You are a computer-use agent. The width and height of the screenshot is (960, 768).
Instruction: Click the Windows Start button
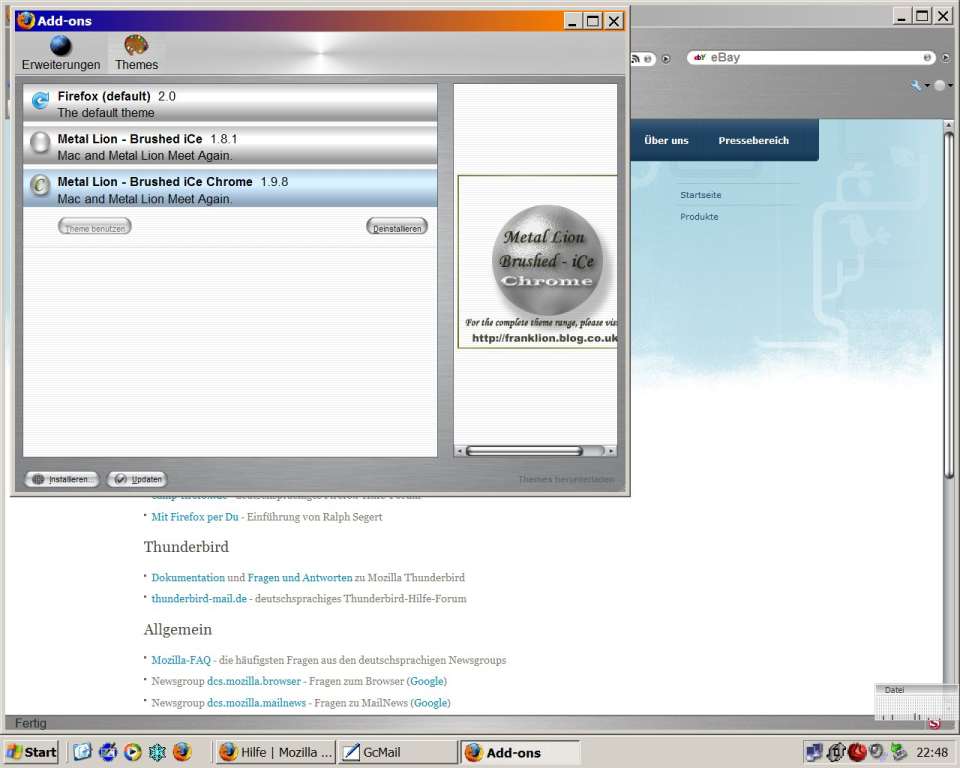tap(32, 752)
